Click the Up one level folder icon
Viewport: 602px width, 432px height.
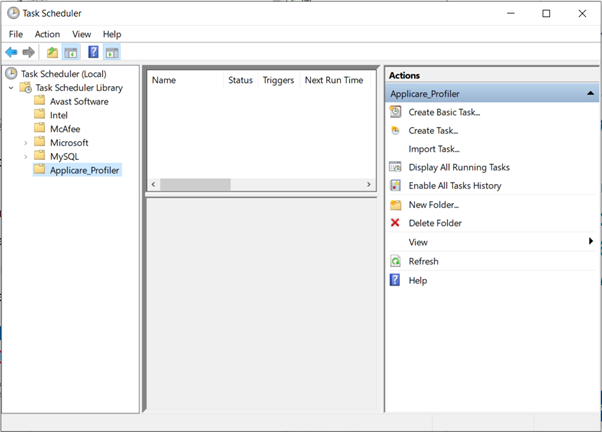click(52, 52)
